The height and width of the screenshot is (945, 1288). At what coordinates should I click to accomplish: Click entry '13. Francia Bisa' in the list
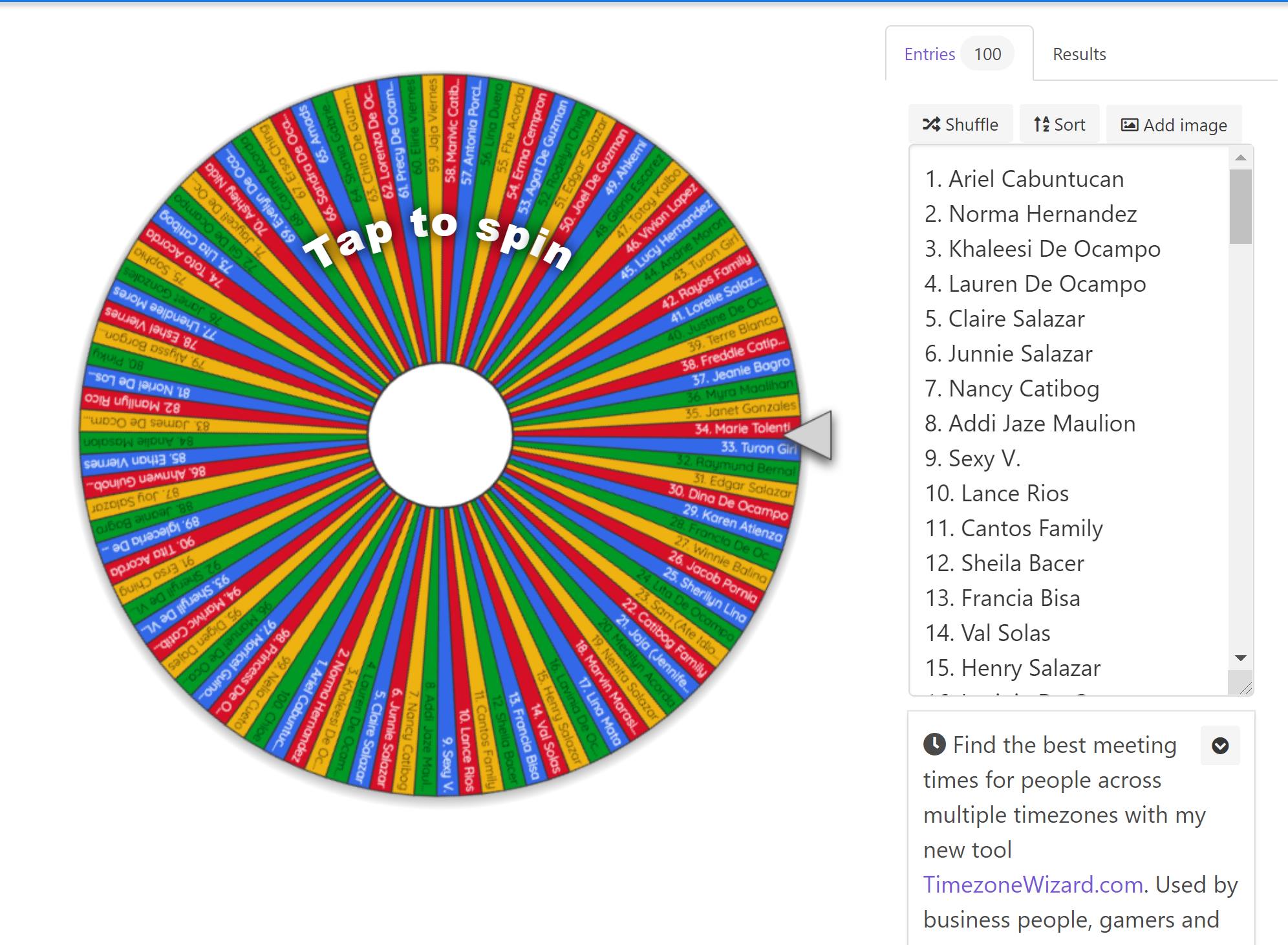(1003, 598)
